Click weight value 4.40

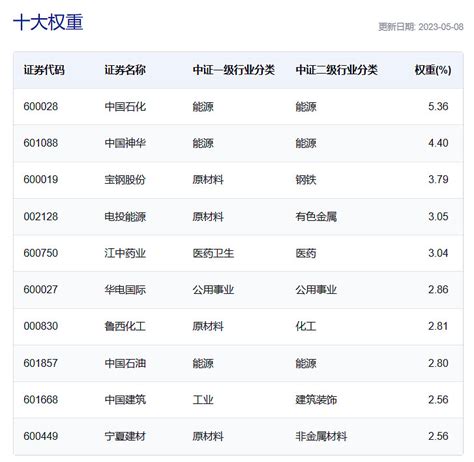point(438,143)
